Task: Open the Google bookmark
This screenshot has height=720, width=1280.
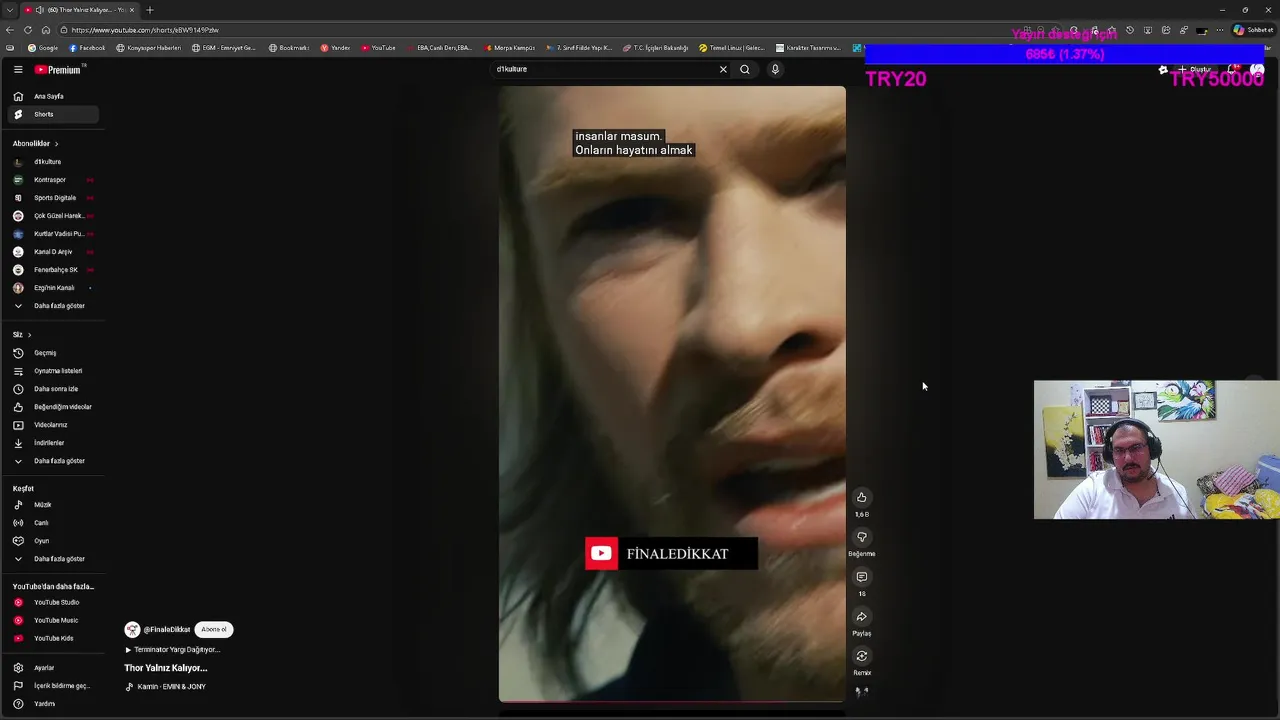Action: click(x=43, y=48)
